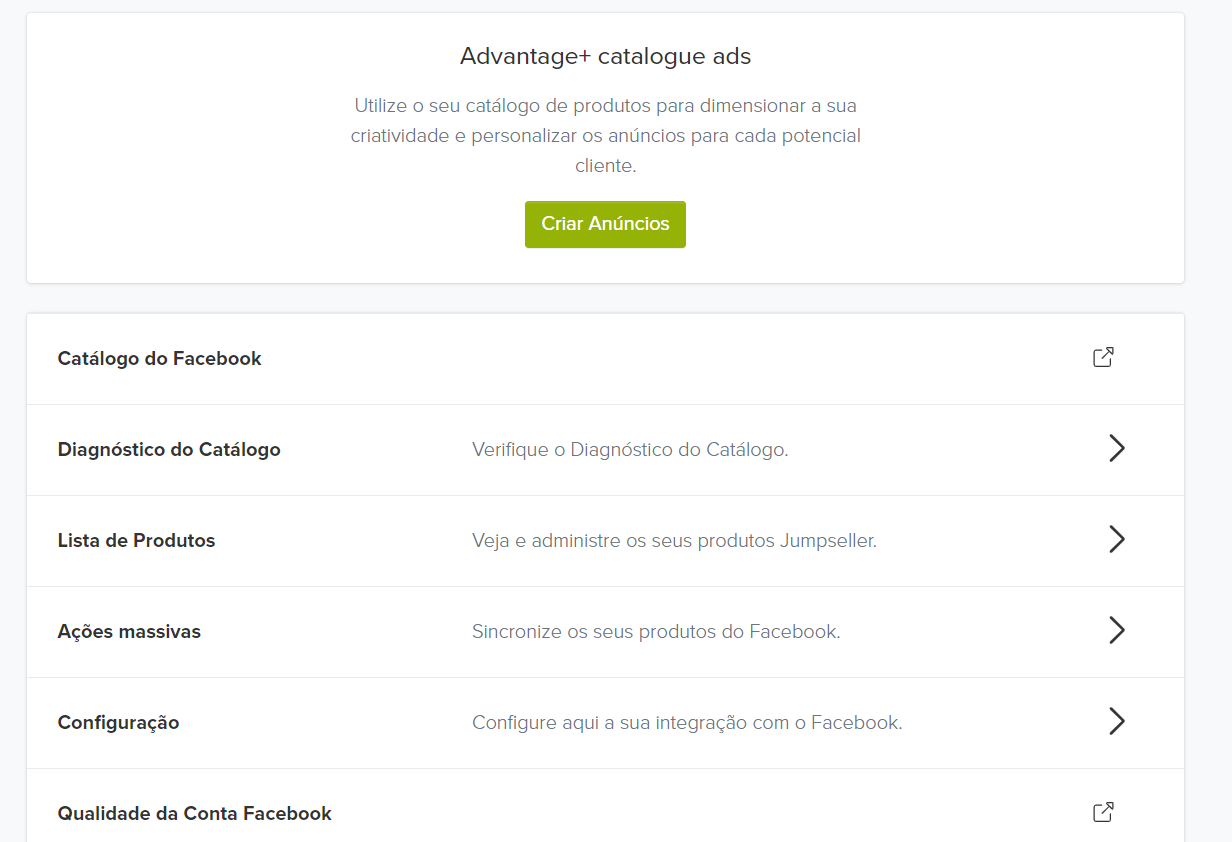Image resolution: width=1232 pixels, height=842 pixels.
Task: Select the Catálogo do Facebook label
Action: point(160,359)
